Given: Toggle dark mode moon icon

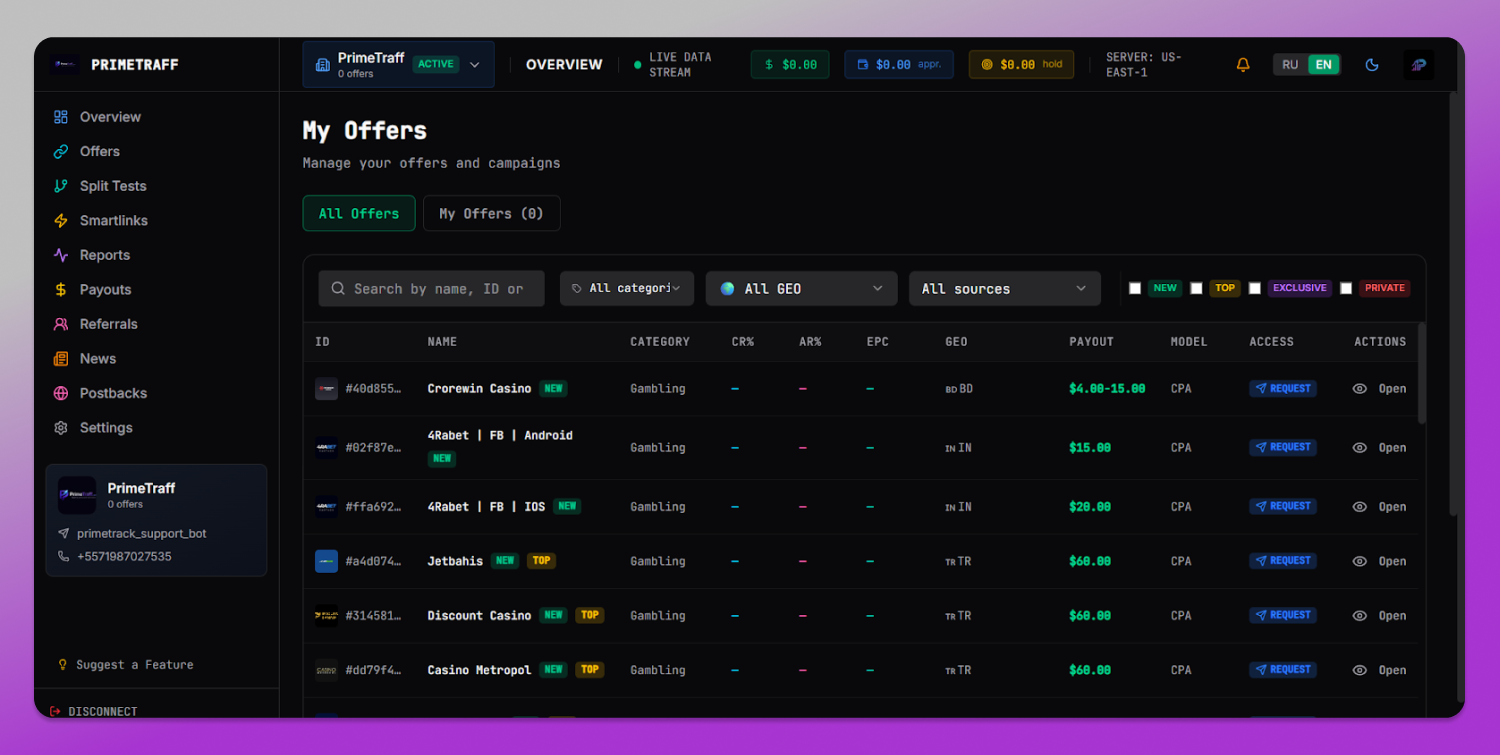Looking at the screenshot, I should [1372, 65].
